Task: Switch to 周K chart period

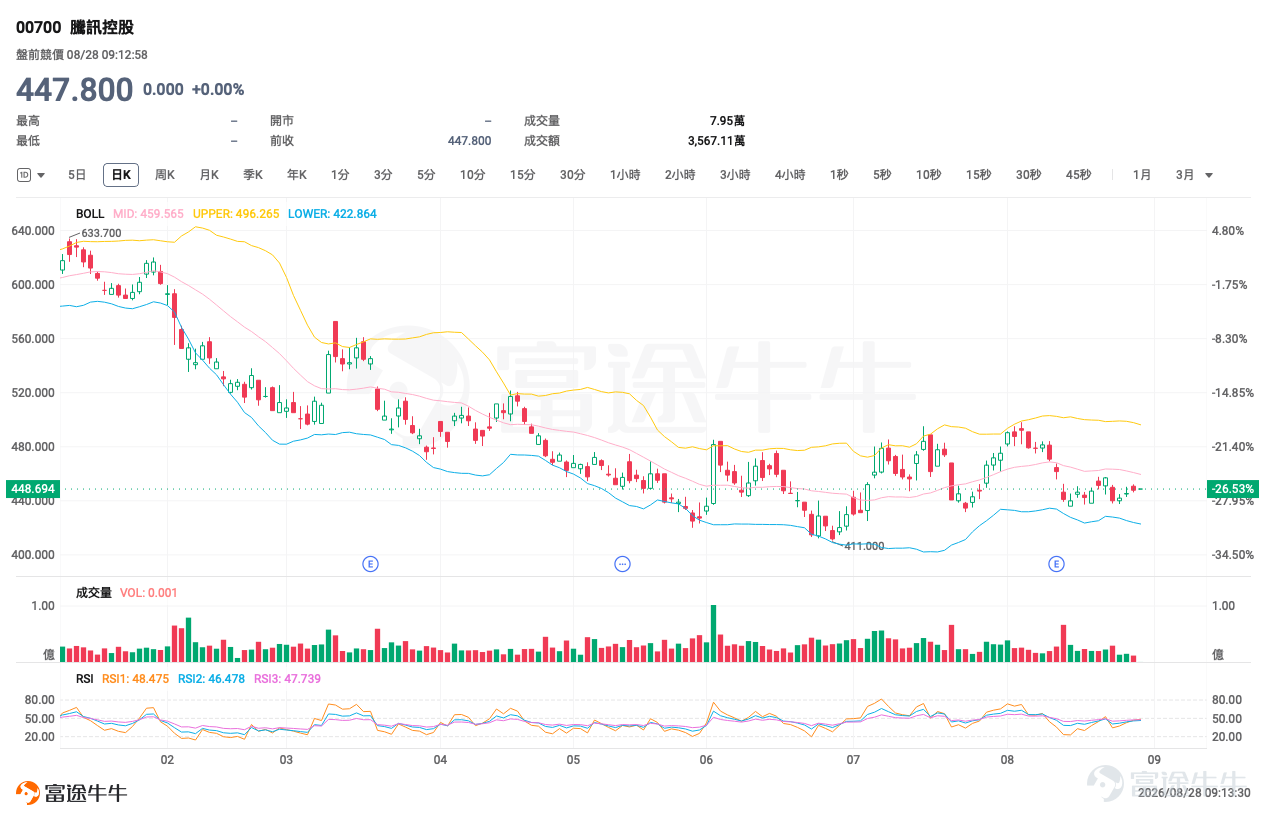Action: point(165,175)
